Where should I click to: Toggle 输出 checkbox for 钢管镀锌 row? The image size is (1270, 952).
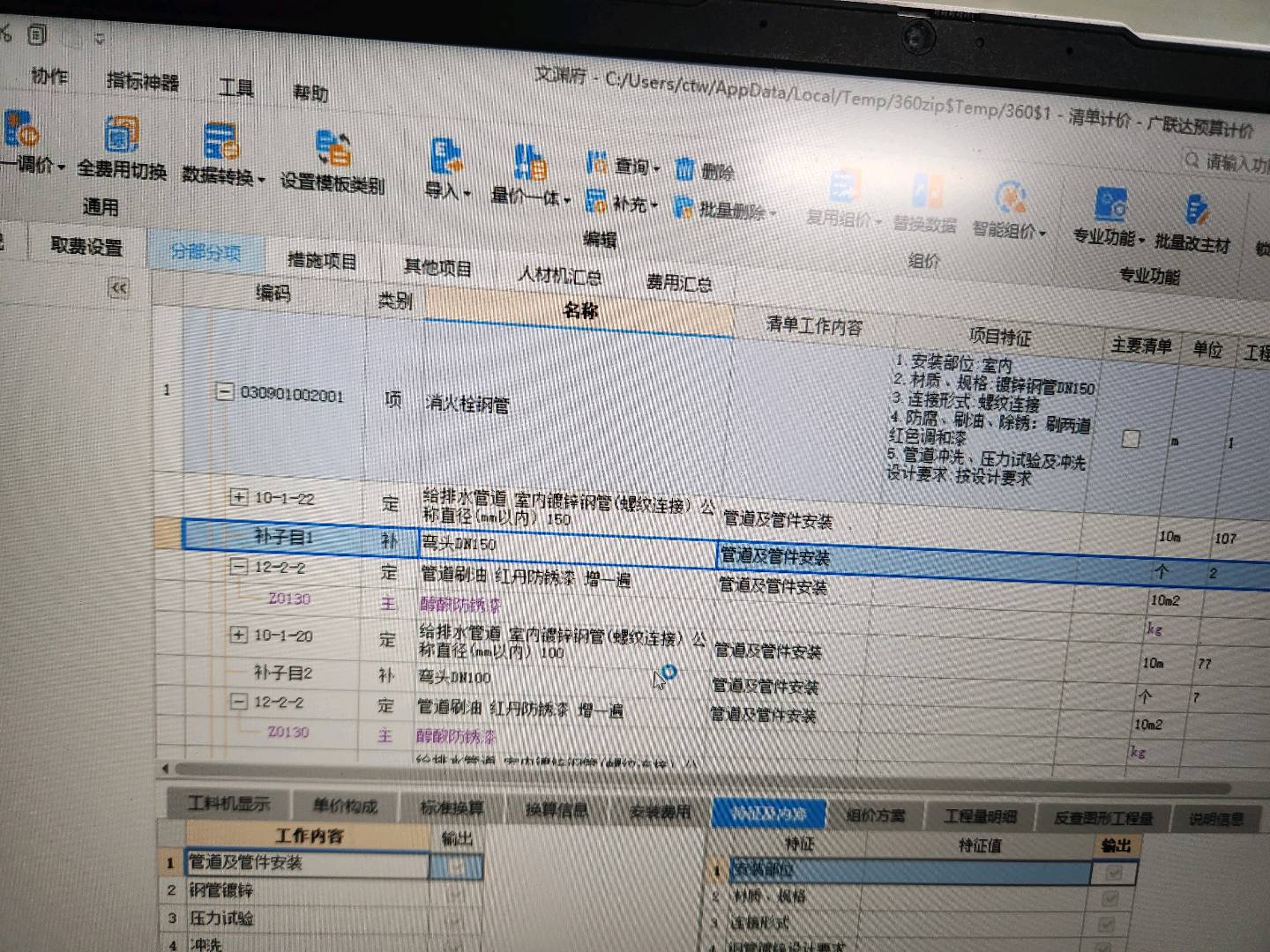coord(453,894)
